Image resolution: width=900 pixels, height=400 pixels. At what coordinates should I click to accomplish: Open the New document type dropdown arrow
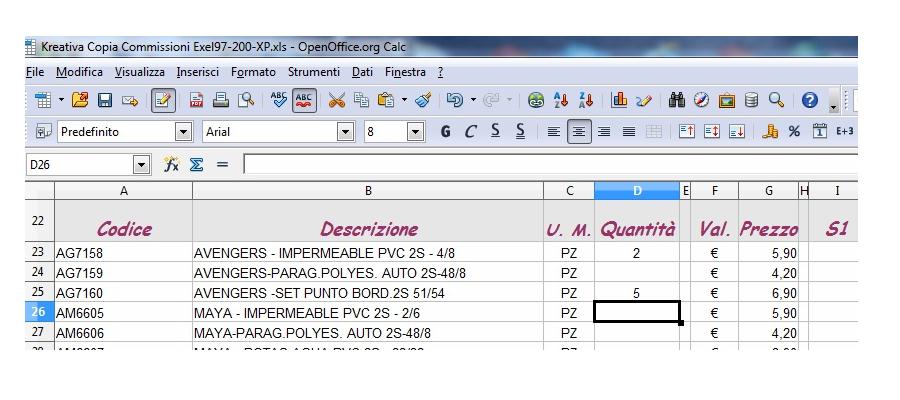click(x=61, y=100)
